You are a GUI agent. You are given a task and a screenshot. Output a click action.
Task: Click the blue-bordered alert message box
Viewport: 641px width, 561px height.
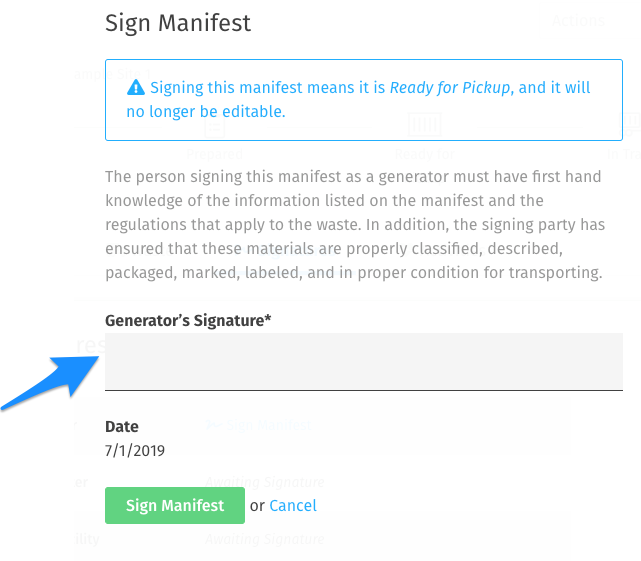(364, 100)
